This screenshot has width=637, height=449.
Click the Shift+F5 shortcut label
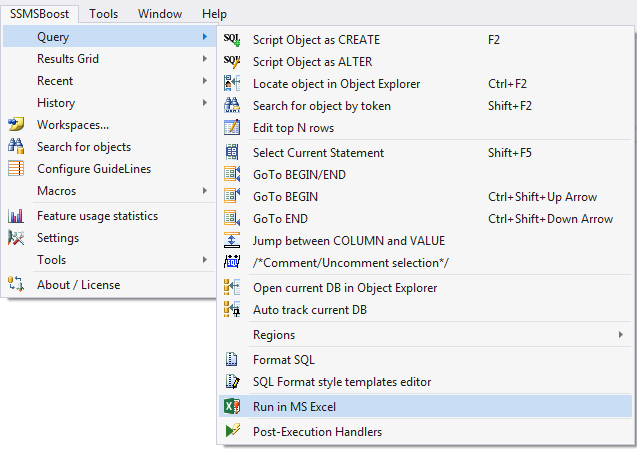[x=509, y=153]
